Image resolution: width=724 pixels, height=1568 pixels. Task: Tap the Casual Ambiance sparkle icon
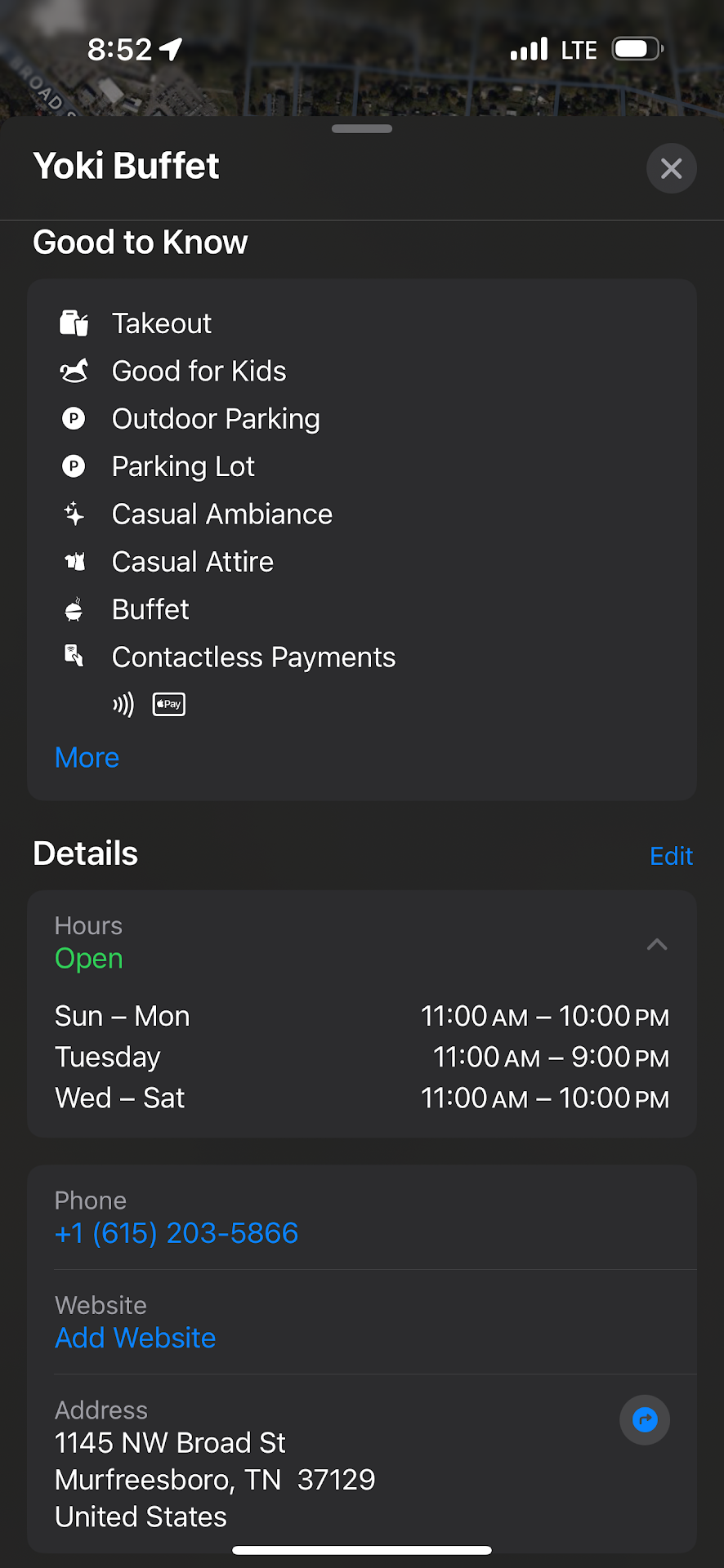coord(74,514)
